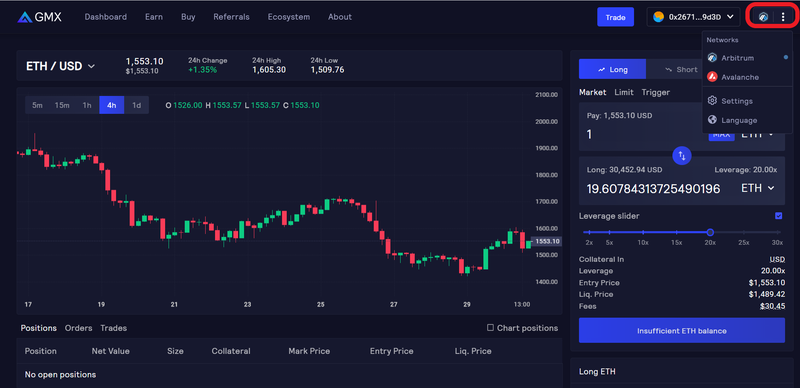Select 5m chart interval
This screenshot has width=800, height=388.
click(37, 105)
